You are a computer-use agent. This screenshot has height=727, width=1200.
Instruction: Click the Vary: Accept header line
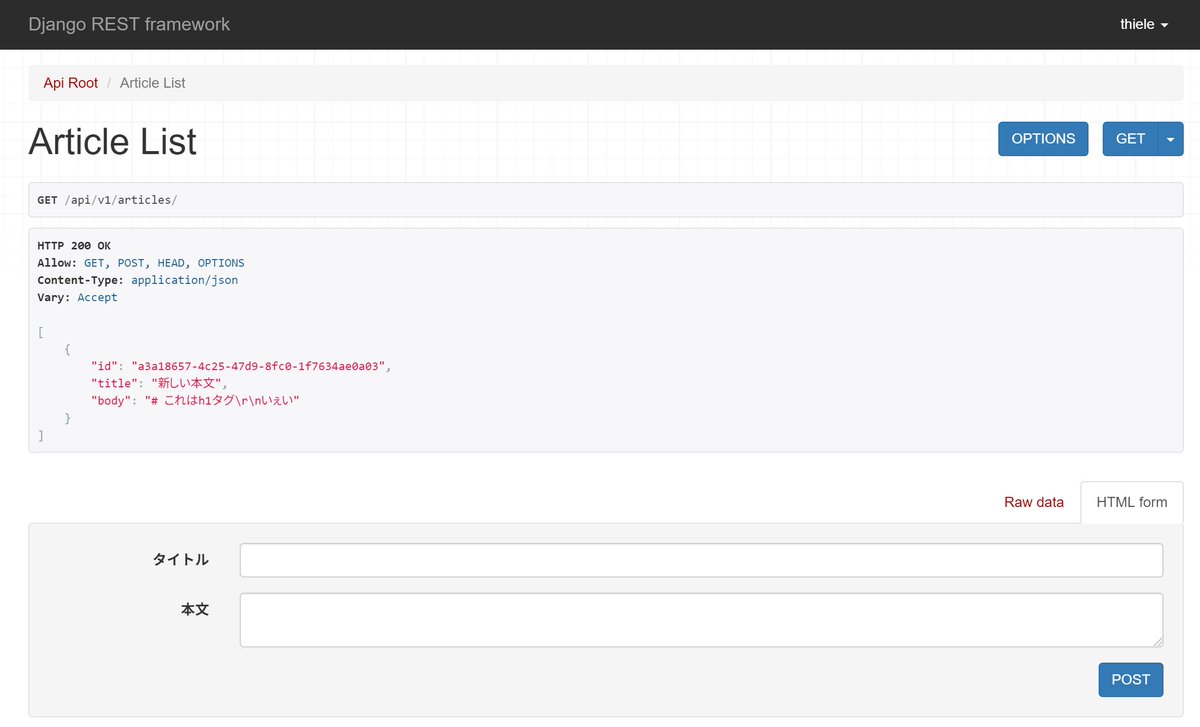(77, 297)
